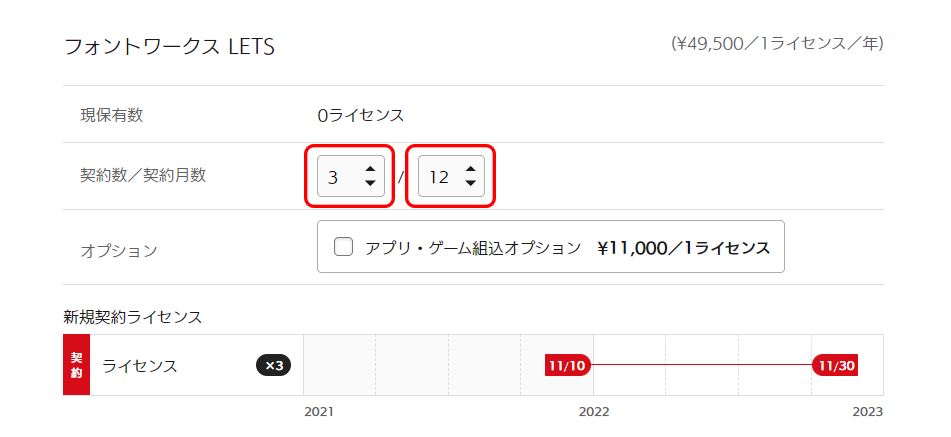
Task: Select the 11/10 start date marker
Action: click(x=568, y=365)
